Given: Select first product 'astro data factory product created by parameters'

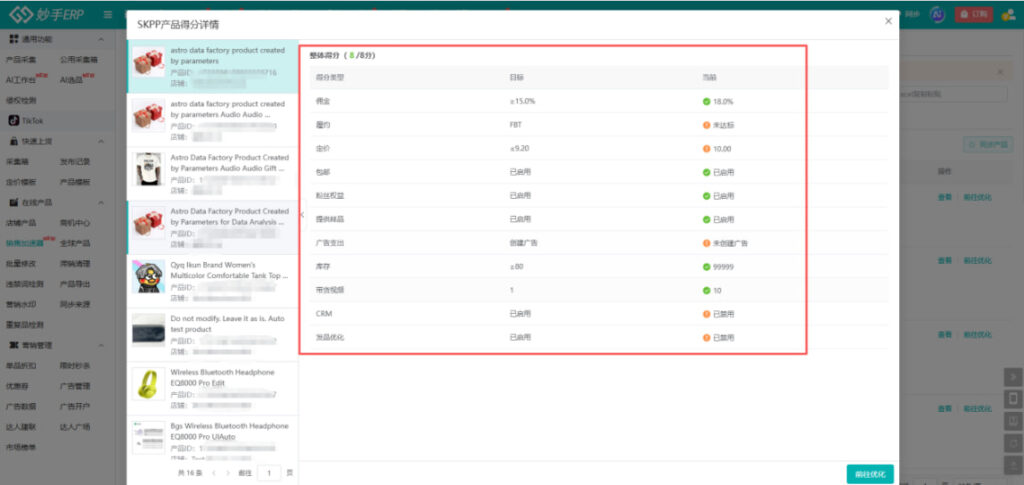Looking at the screenshot, I should click(212, 66).
